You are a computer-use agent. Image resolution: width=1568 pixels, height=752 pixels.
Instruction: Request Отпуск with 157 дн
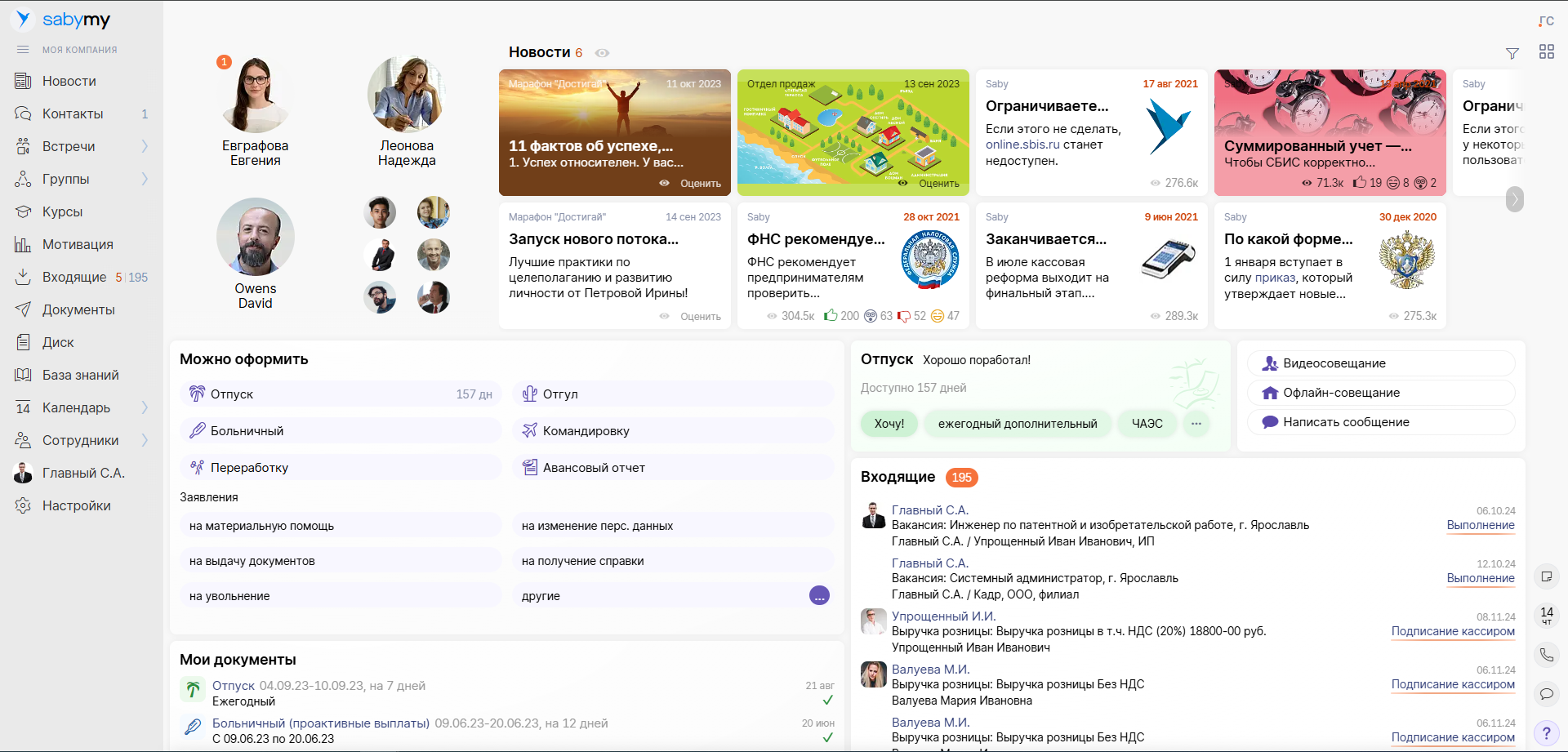tap(341, 394)
